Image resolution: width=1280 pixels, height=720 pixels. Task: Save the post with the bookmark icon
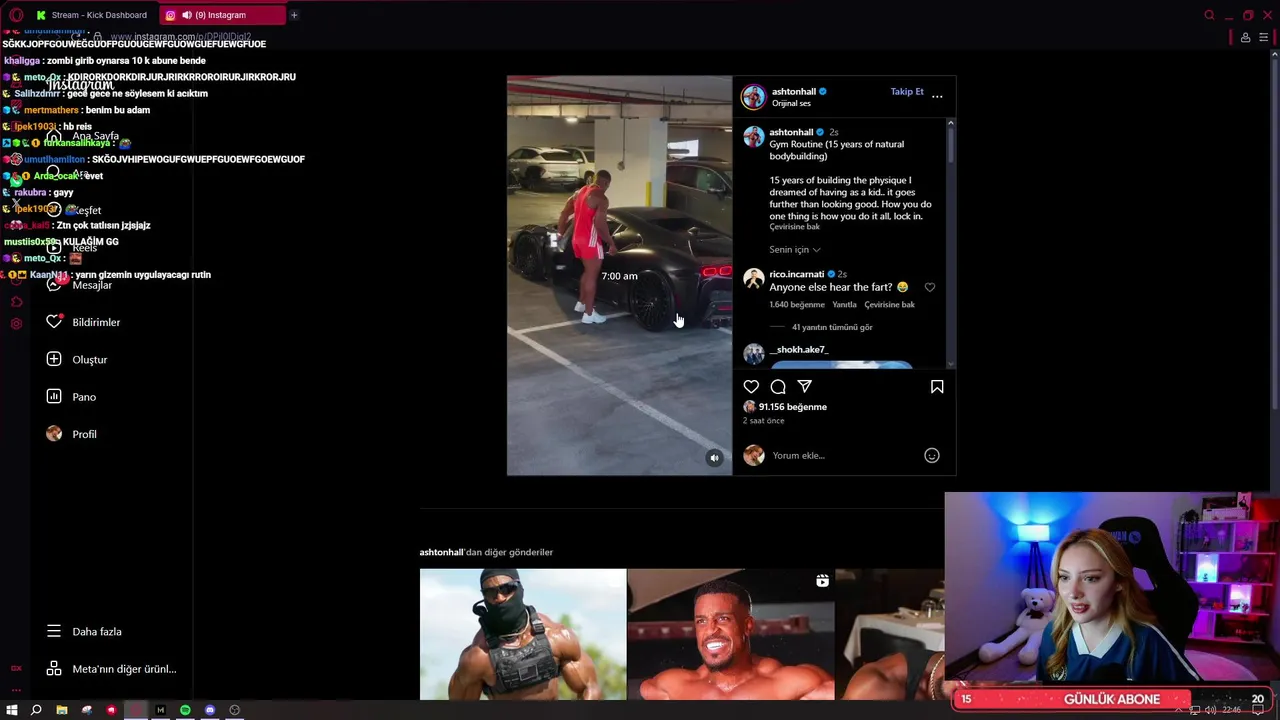[x=937, y=387]
